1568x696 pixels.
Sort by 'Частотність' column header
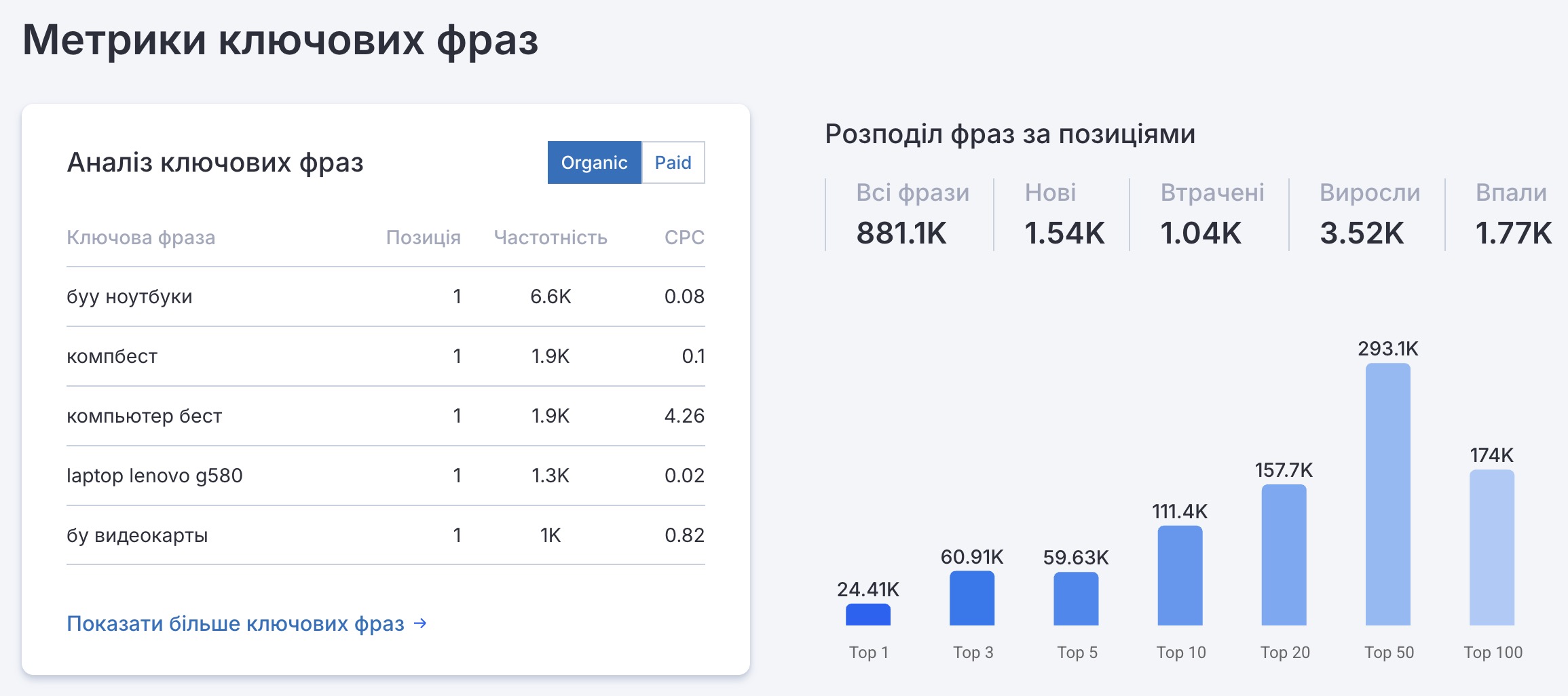(x=550, y=237)
